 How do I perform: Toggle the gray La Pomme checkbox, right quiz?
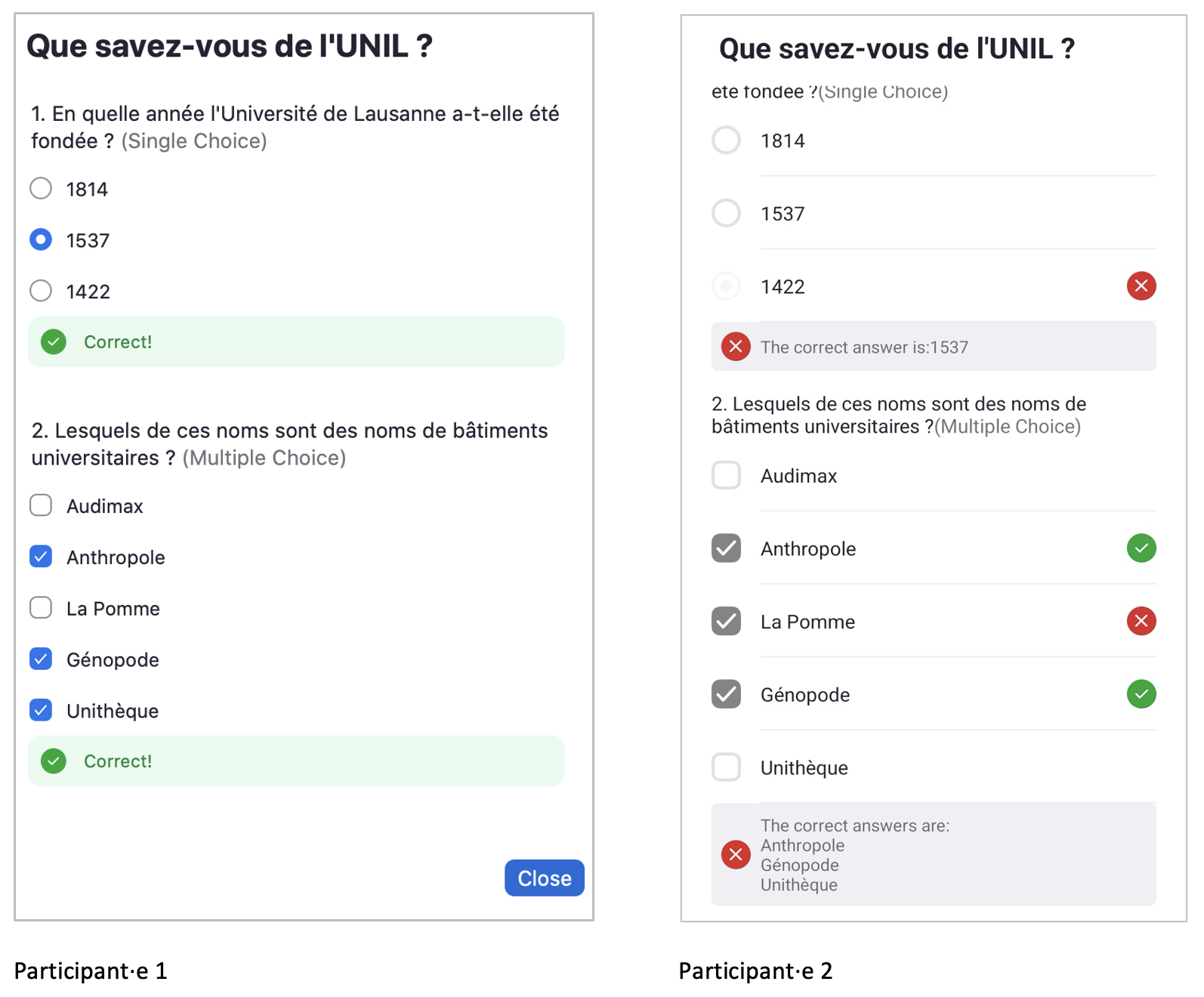pyautogui.click(x=726, y=621)
